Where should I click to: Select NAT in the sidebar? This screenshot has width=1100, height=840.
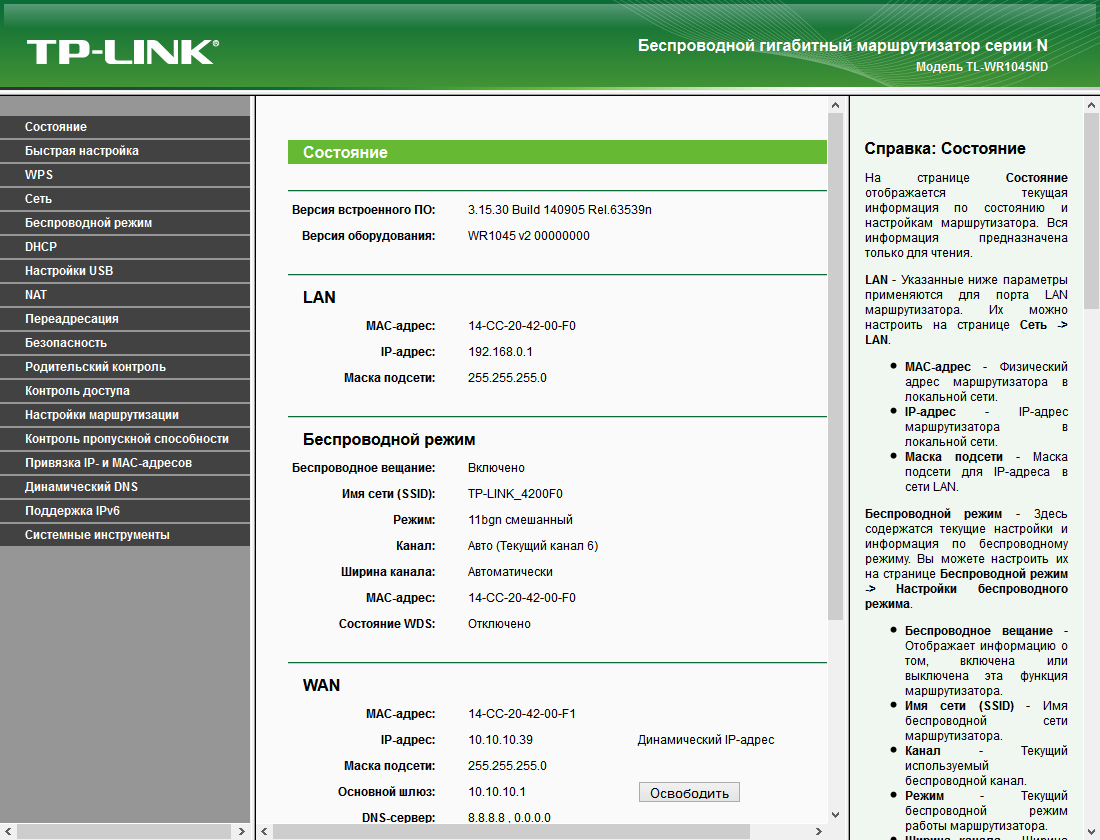(125, 295)
